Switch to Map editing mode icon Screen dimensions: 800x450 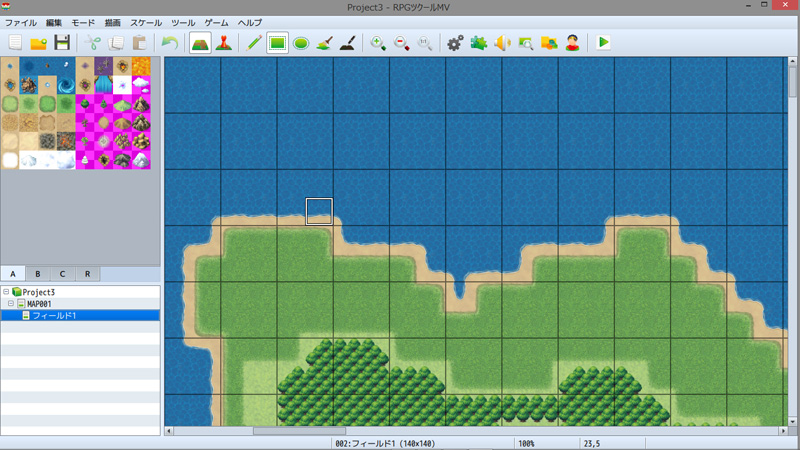[200, 43]
